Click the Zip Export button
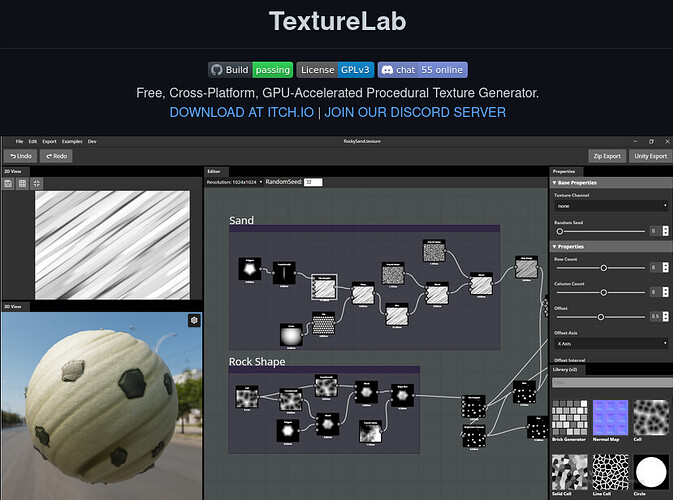Viewport: 673px width, 500px height. (x=607, y=156)
